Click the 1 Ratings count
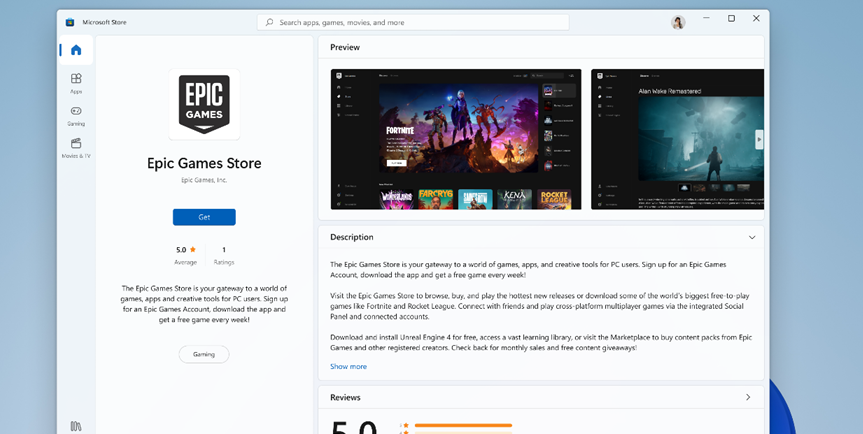The height and width of the screenshot is (434, 863). pyautogui.click(x=223, y=256)
